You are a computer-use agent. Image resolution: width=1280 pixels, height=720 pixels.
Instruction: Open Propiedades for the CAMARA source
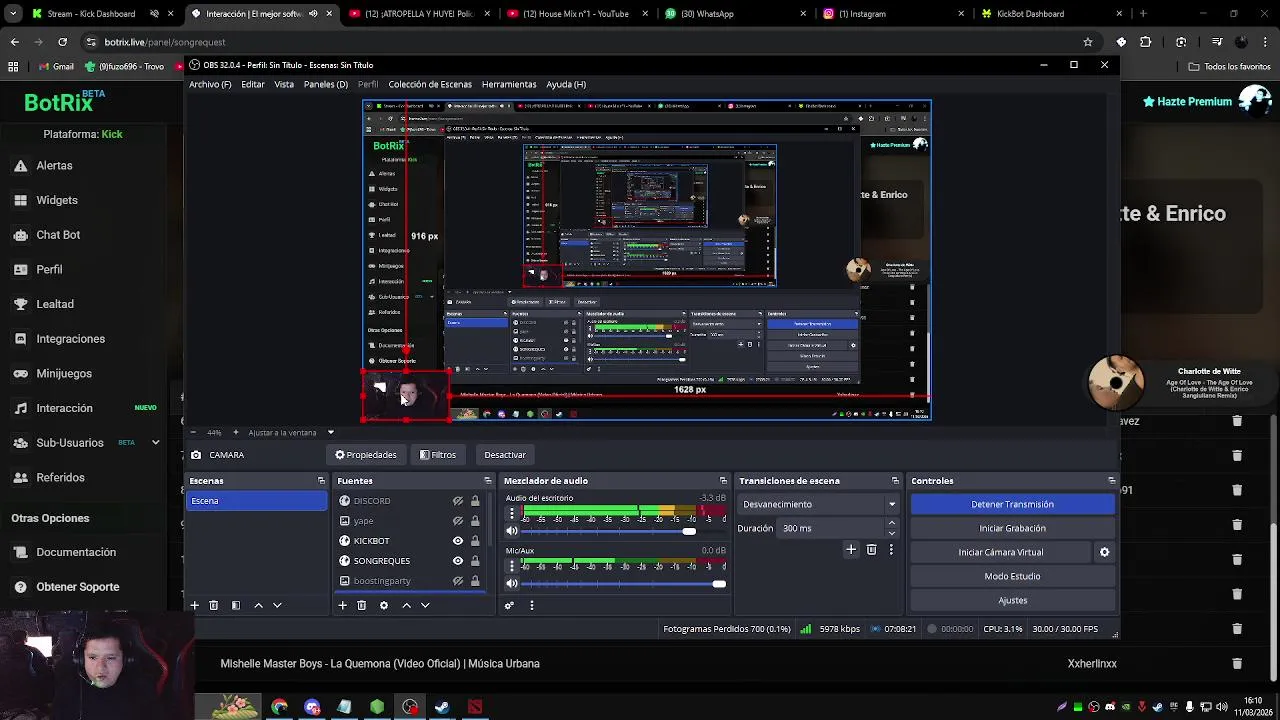click(x=365, y=455)
